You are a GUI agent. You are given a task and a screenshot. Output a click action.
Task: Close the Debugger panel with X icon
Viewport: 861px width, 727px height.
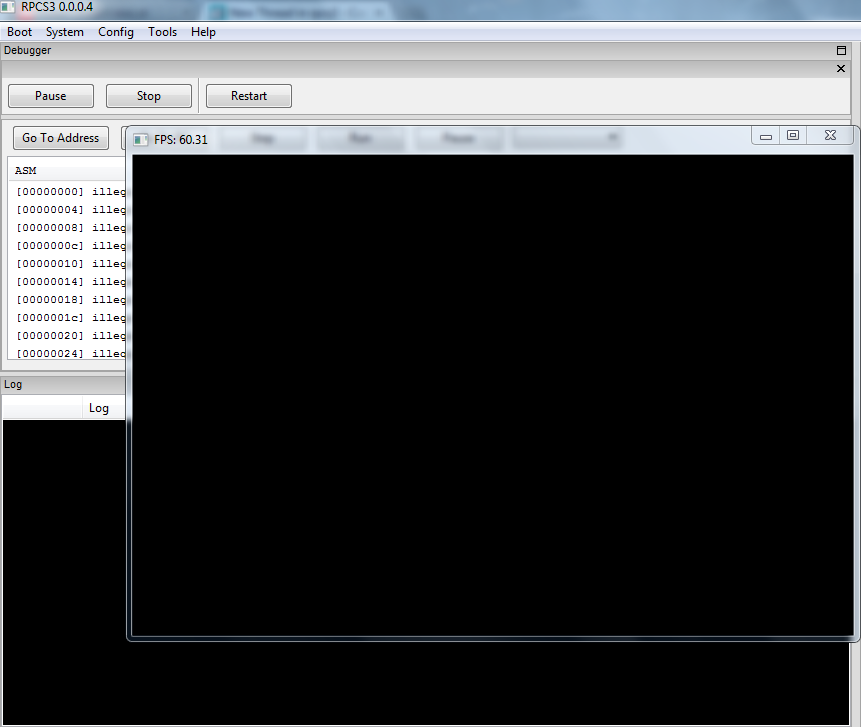point(841,68)
